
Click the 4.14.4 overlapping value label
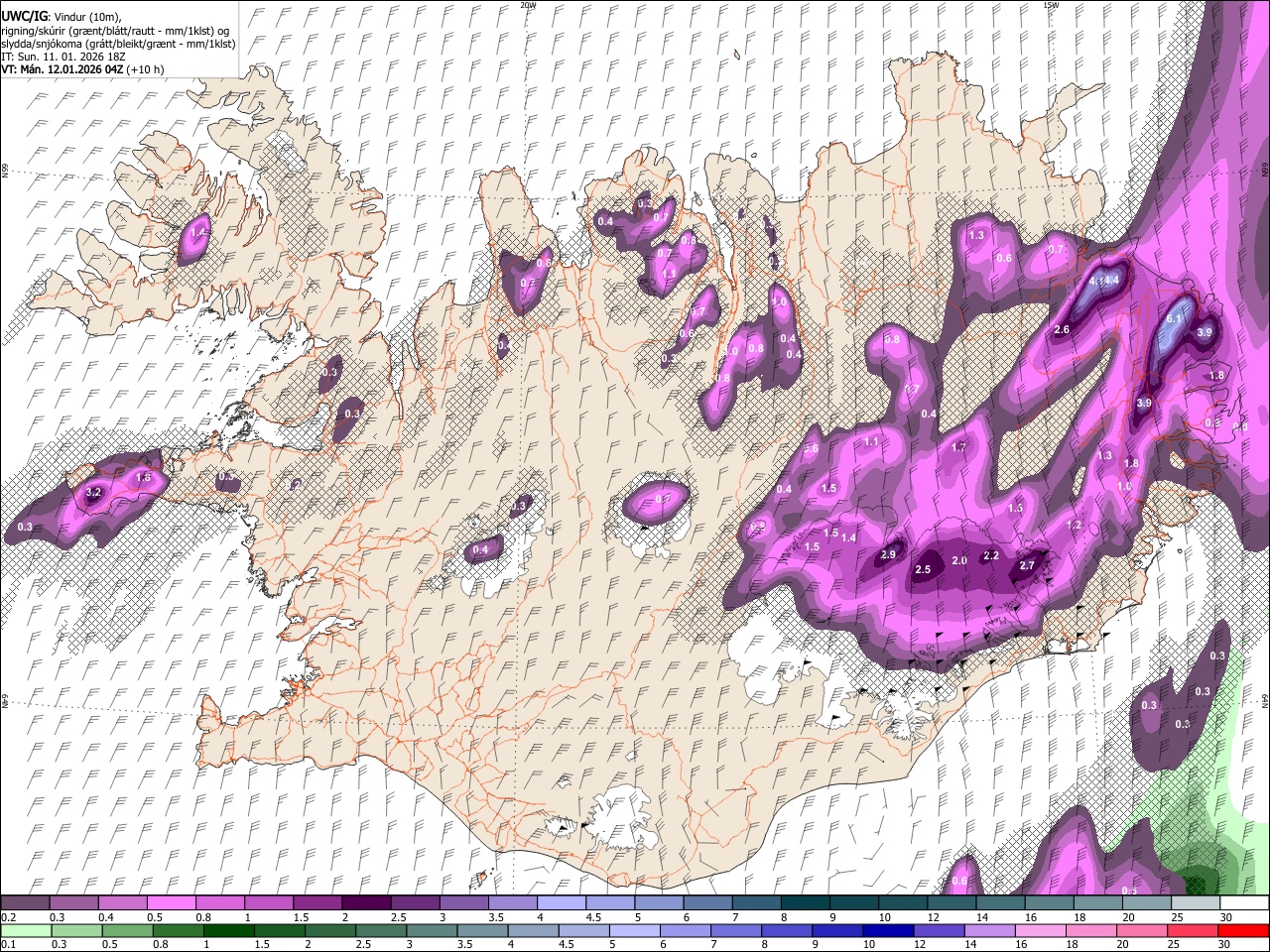tap(1104, 281)
